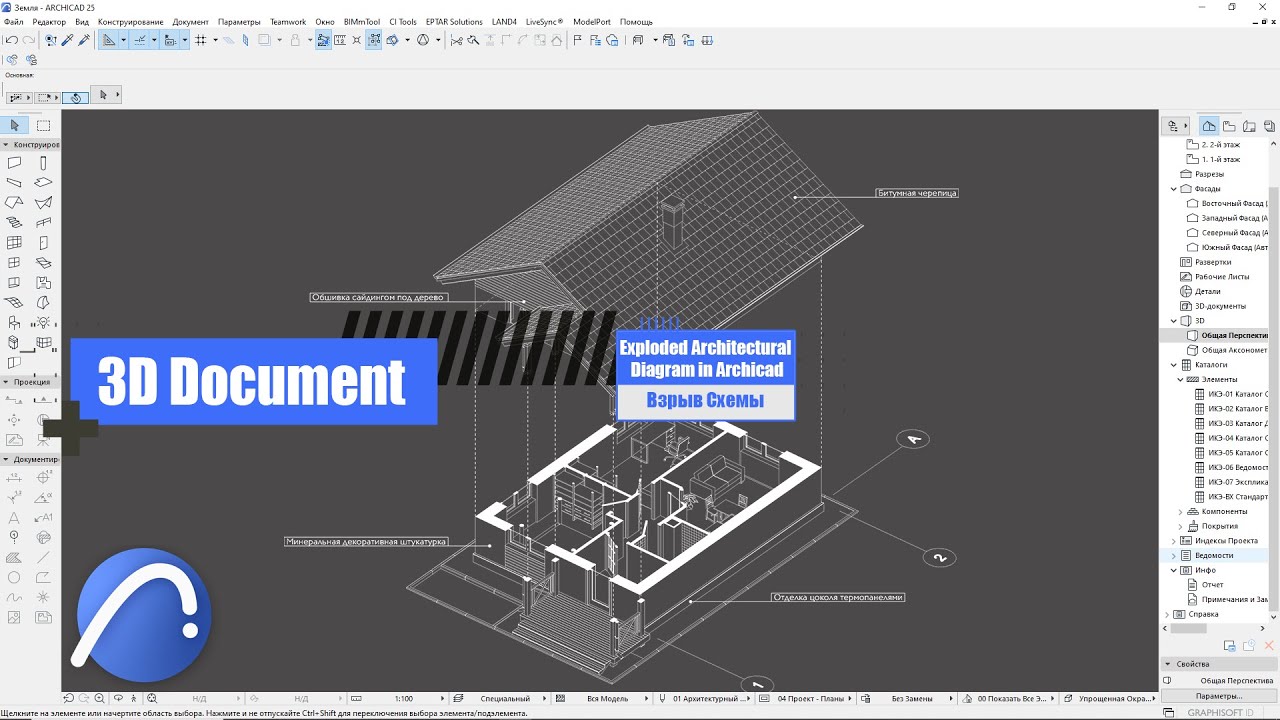Open the Специальный layer combination selector
This screenshot has width=1280, height=720.
point(498,699)
